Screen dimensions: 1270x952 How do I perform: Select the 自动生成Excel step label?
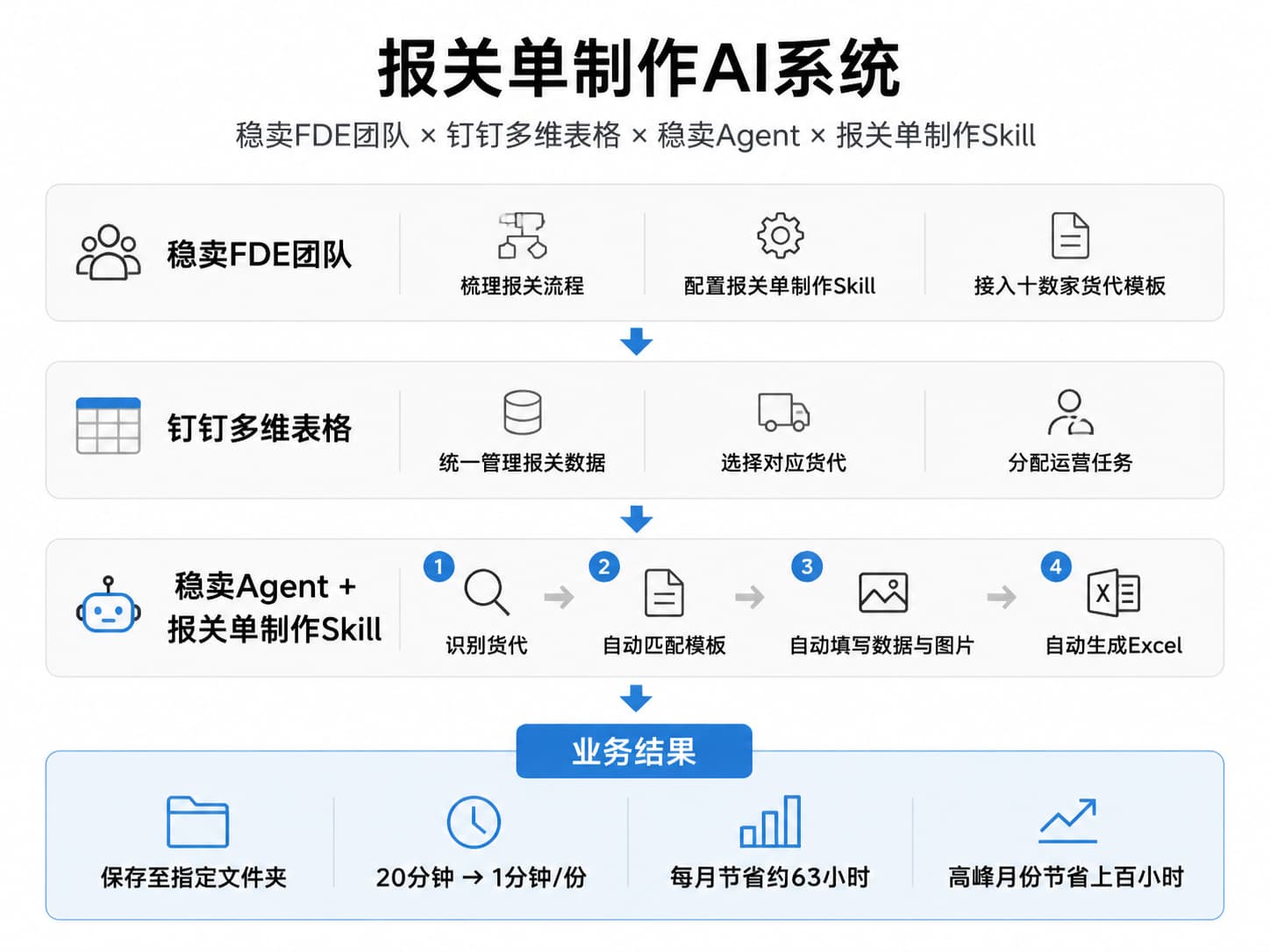coord(1113,645)
